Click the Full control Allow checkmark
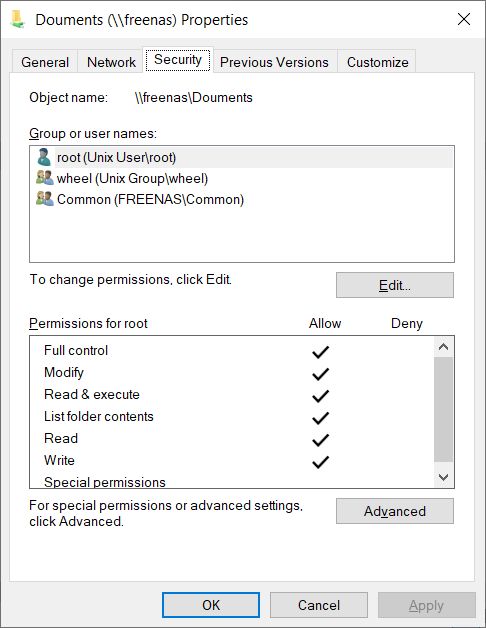This screenshot has height=628, width=486. [321, 352]
